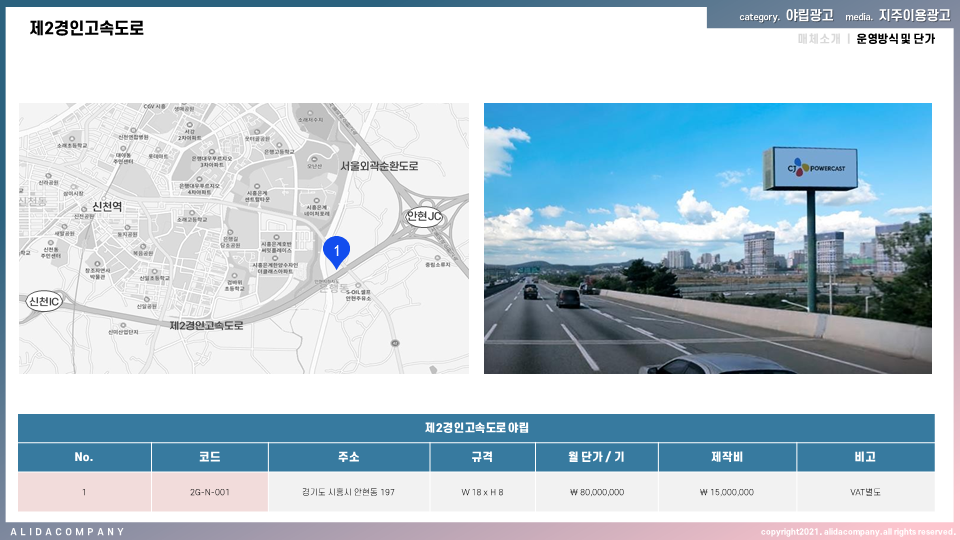Click the 제2경인고속도로 road label on map
This screenshot has width=960, height=540.
point(206,325)
